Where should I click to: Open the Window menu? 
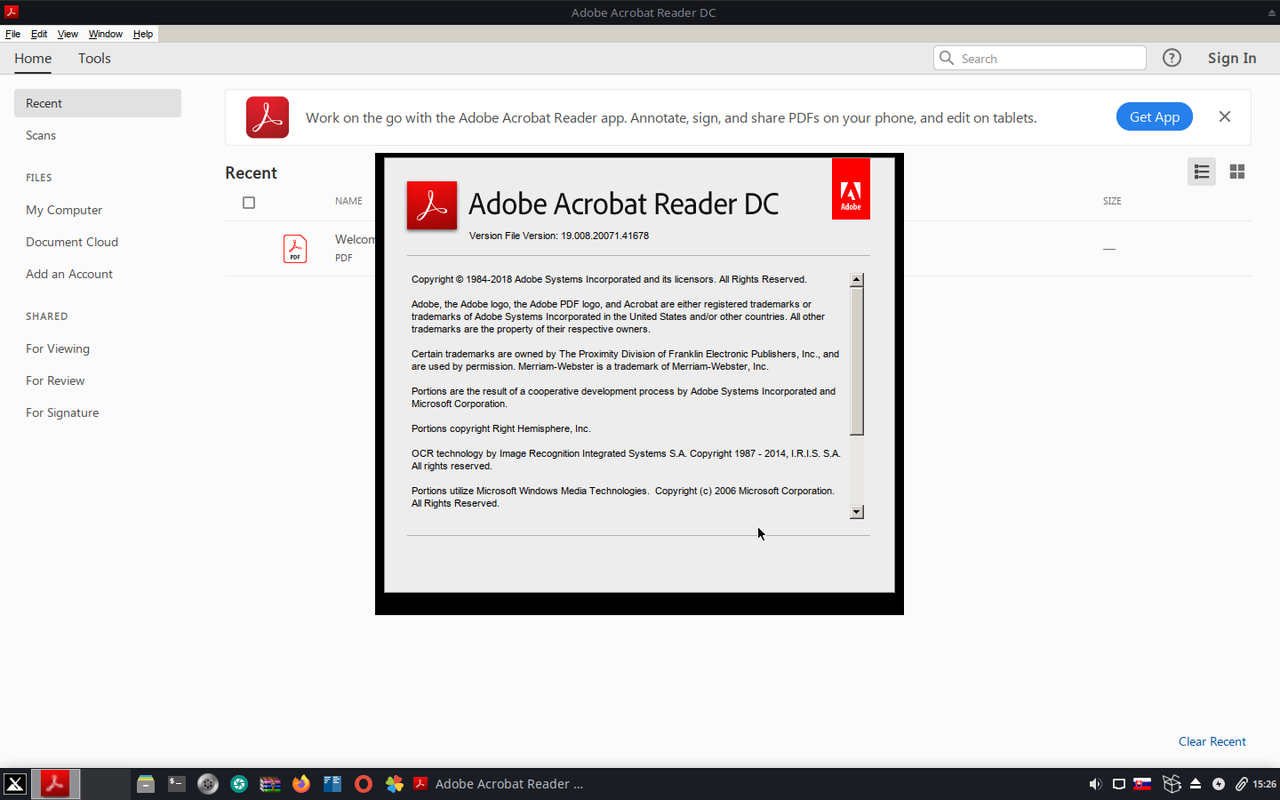(106, 34)
